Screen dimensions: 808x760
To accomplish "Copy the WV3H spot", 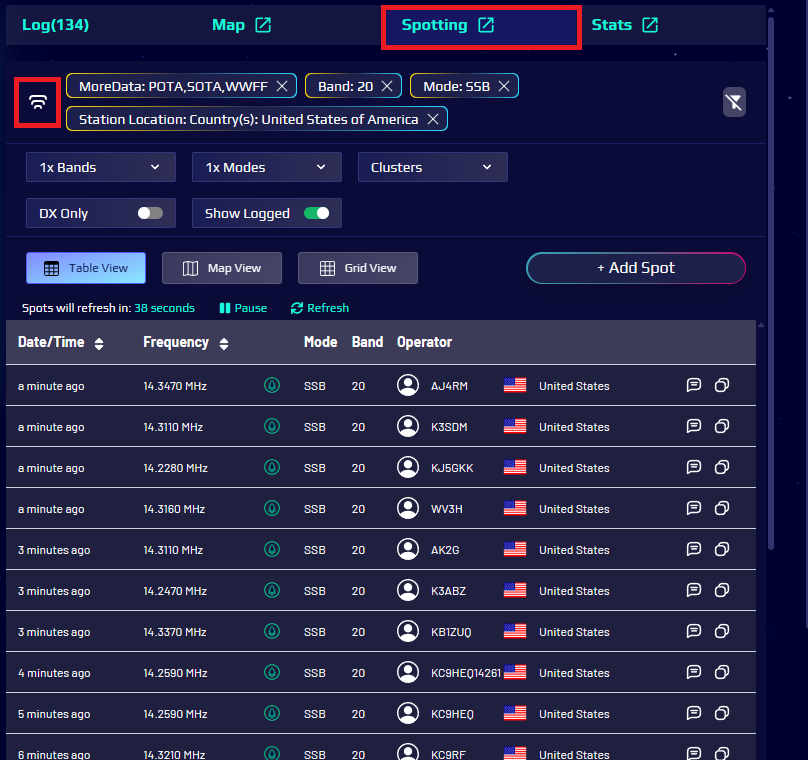I will pyautogui.click(x=722, y=508).
